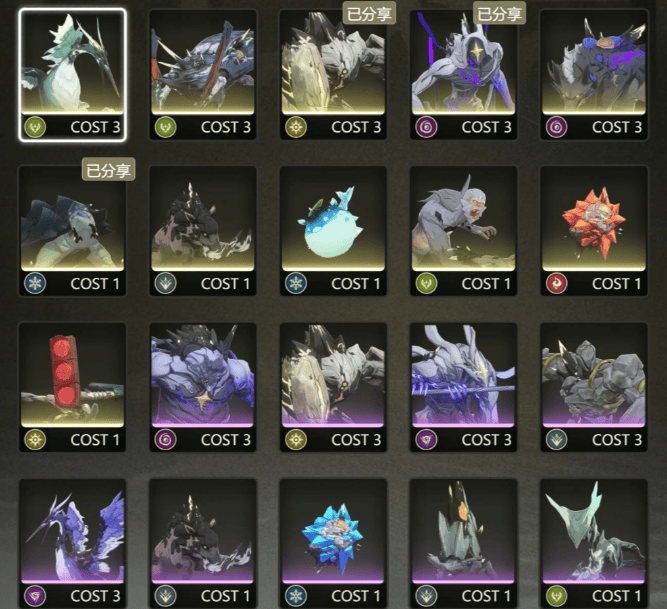Click the 已分享 tag on the hooded star-faced echo
This screenshot has height=609, width=667.
pos(499,14)
